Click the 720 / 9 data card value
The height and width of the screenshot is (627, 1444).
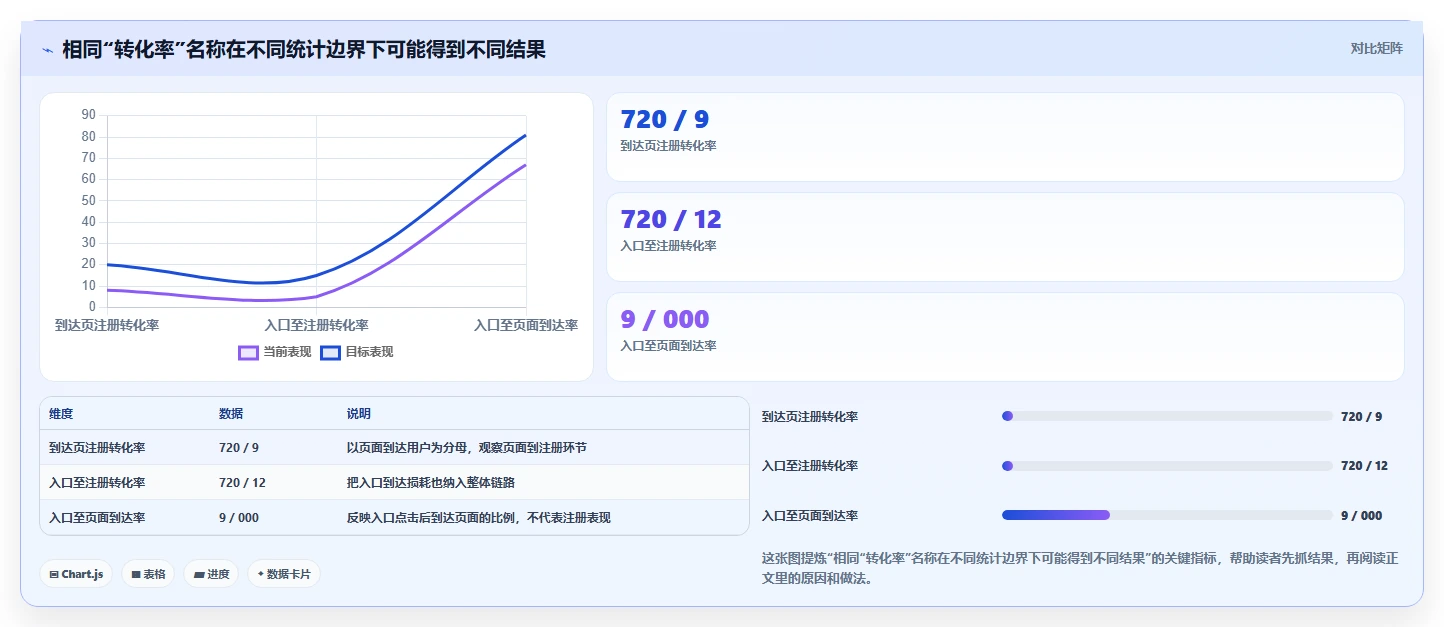[665, 120]
